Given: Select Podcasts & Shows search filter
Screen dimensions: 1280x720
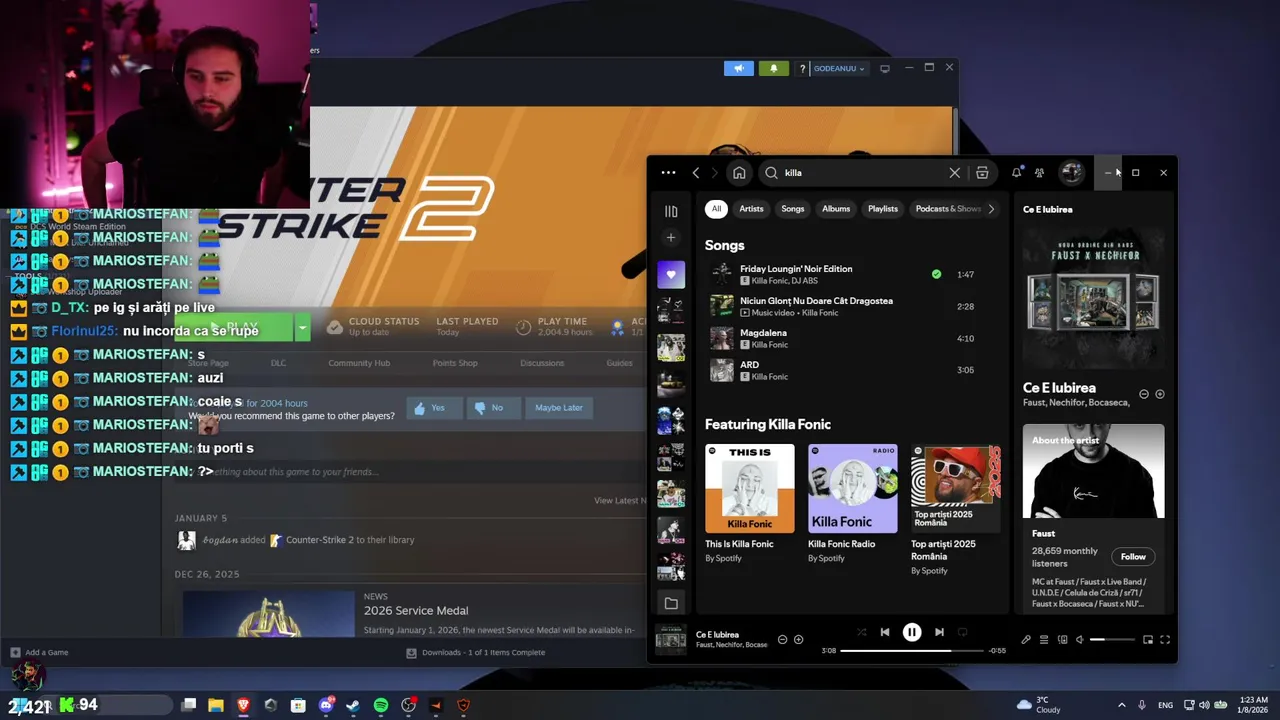Looking at the screenshot, I should tap(948, 209).
